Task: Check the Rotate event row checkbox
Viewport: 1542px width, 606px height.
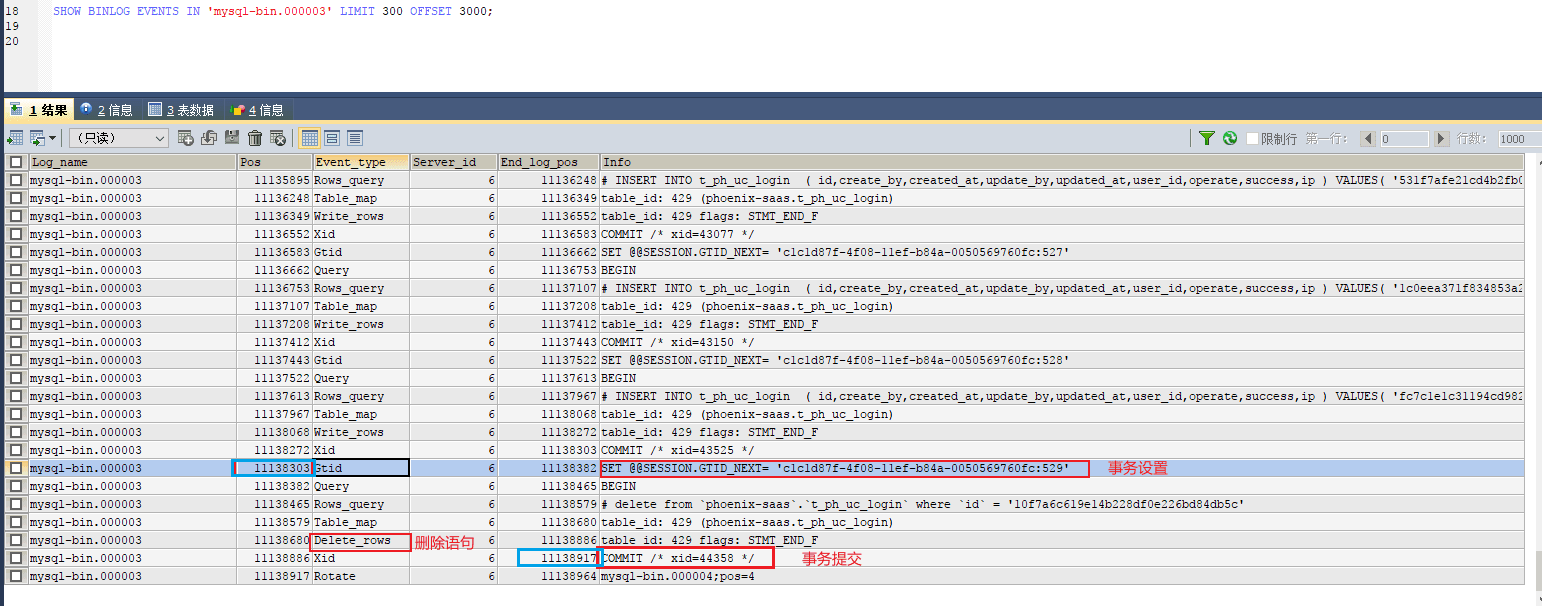Action: point(15,576)
